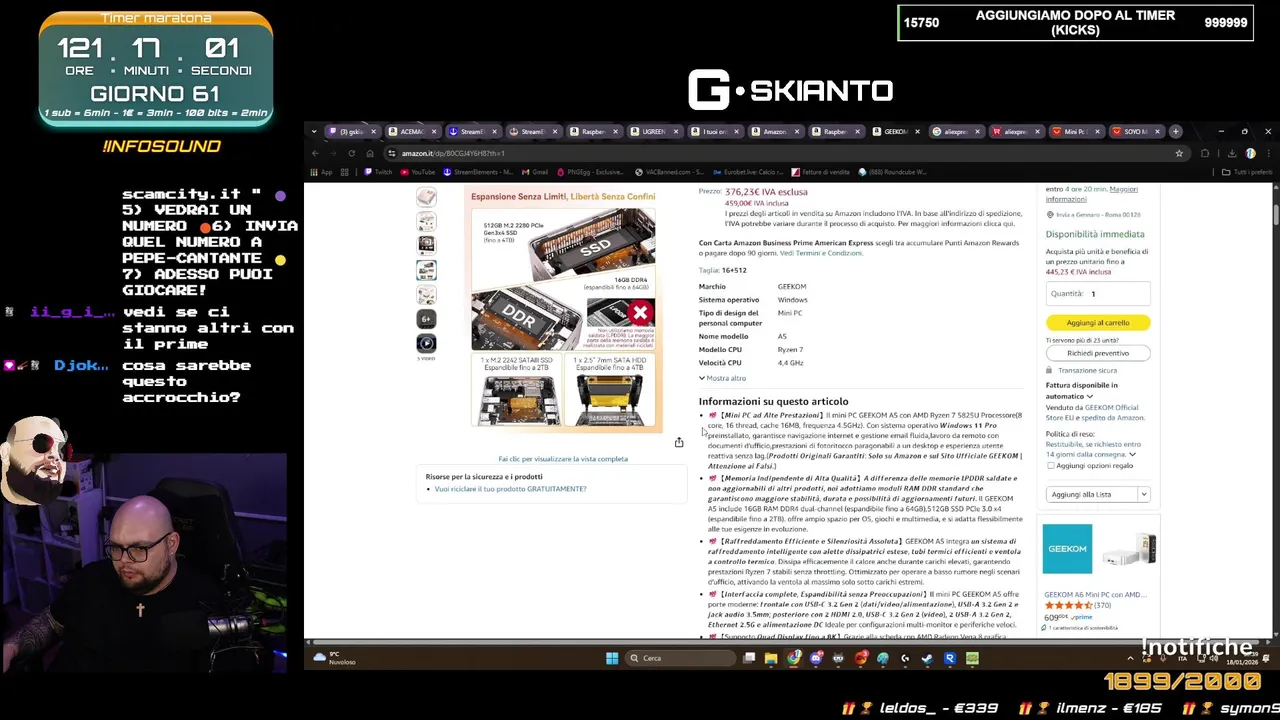Reload the Amazon page
Screen dimensions: 1280x720
[351, 153]
